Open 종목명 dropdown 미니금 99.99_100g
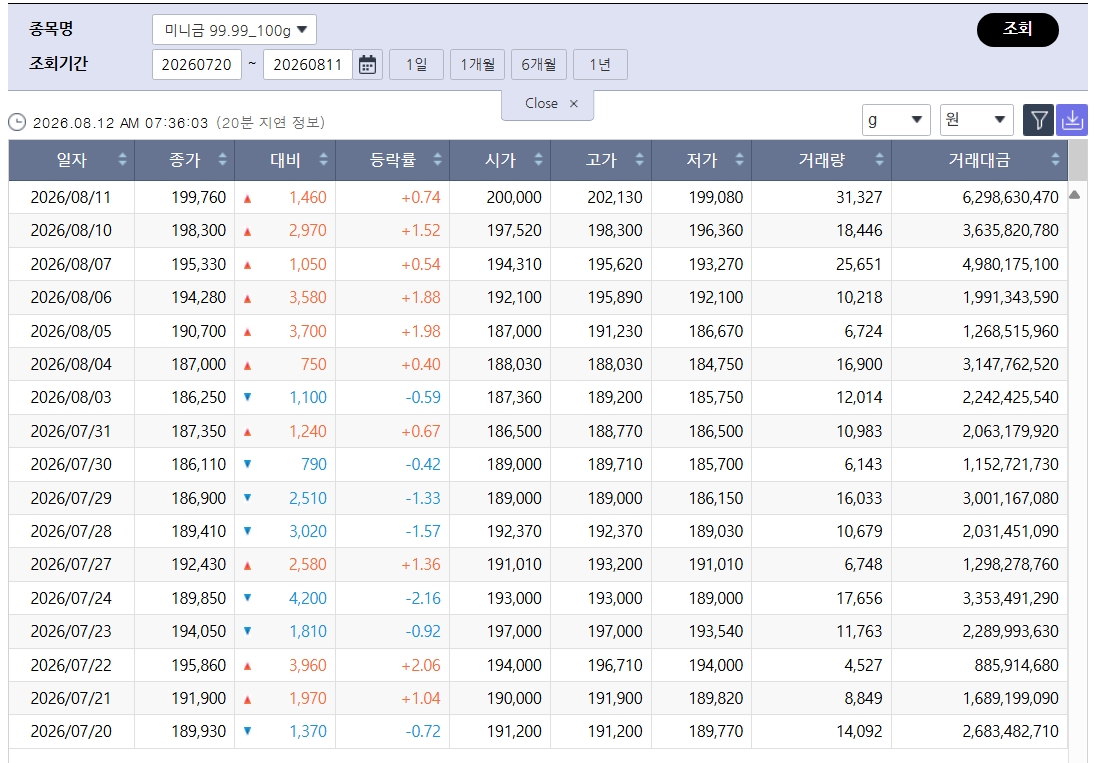 point(235,29)
